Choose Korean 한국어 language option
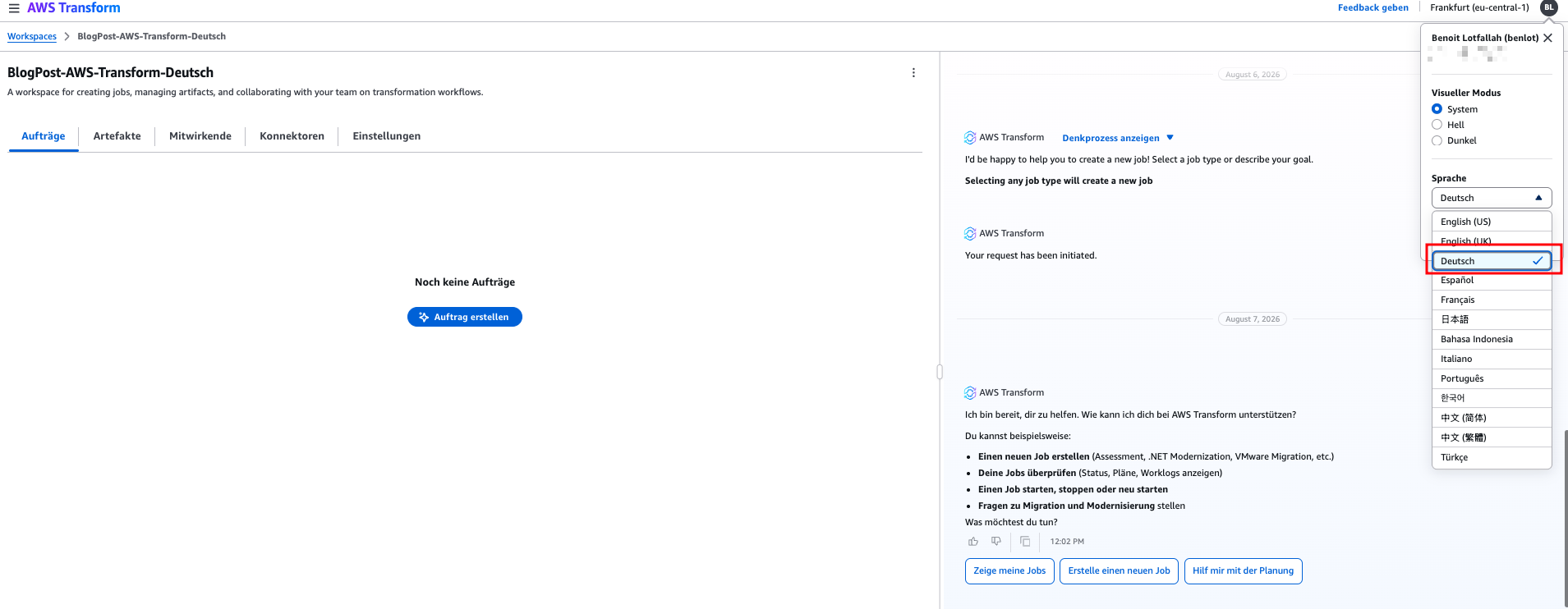1568x609 pixels. [1492, 398]
